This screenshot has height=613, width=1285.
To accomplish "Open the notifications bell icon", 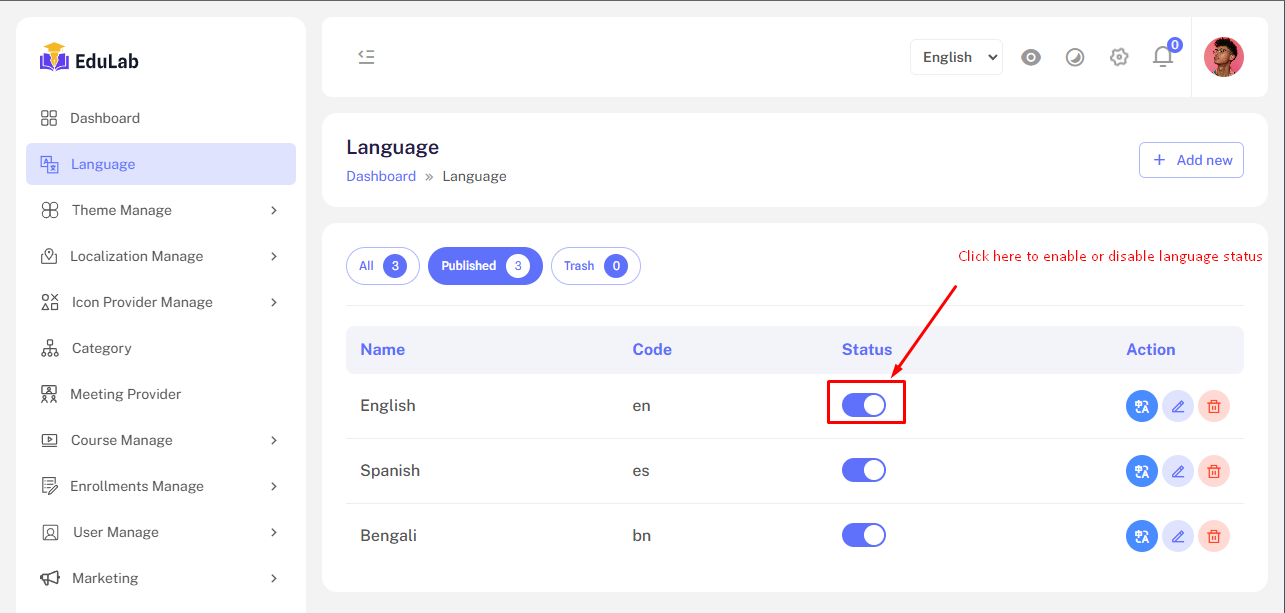I will [x=1162, y=57].
